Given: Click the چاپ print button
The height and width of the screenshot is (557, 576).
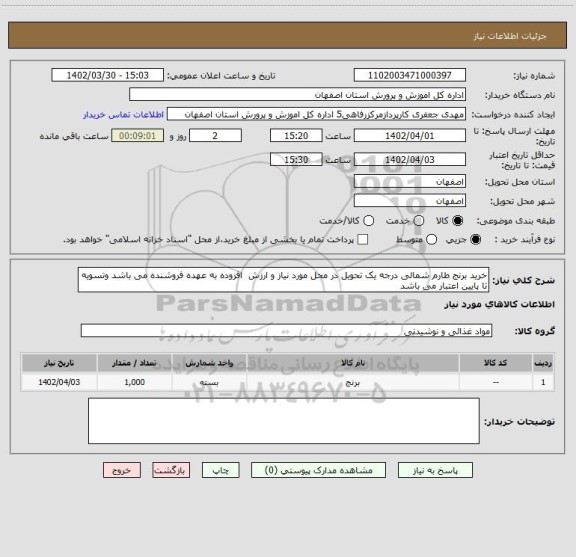Looking at the screenshot, I should coord(221,470).
